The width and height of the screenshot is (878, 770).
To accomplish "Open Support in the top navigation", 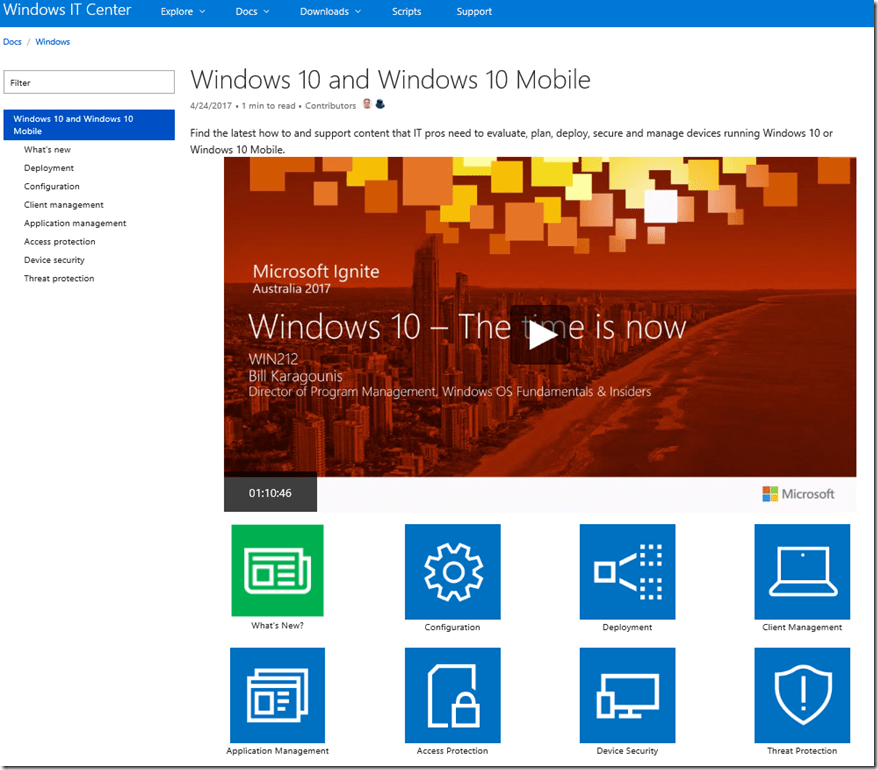I will pos(474,12).
